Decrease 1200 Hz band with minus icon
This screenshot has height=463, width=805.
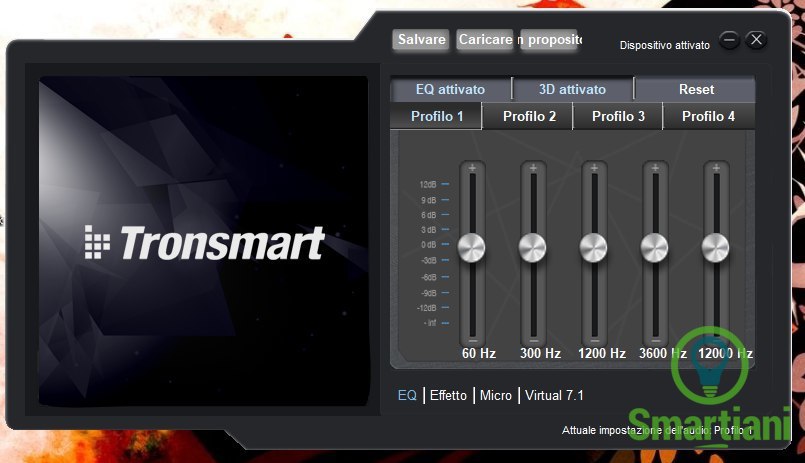pyautogui.click(x=595, y=340)
